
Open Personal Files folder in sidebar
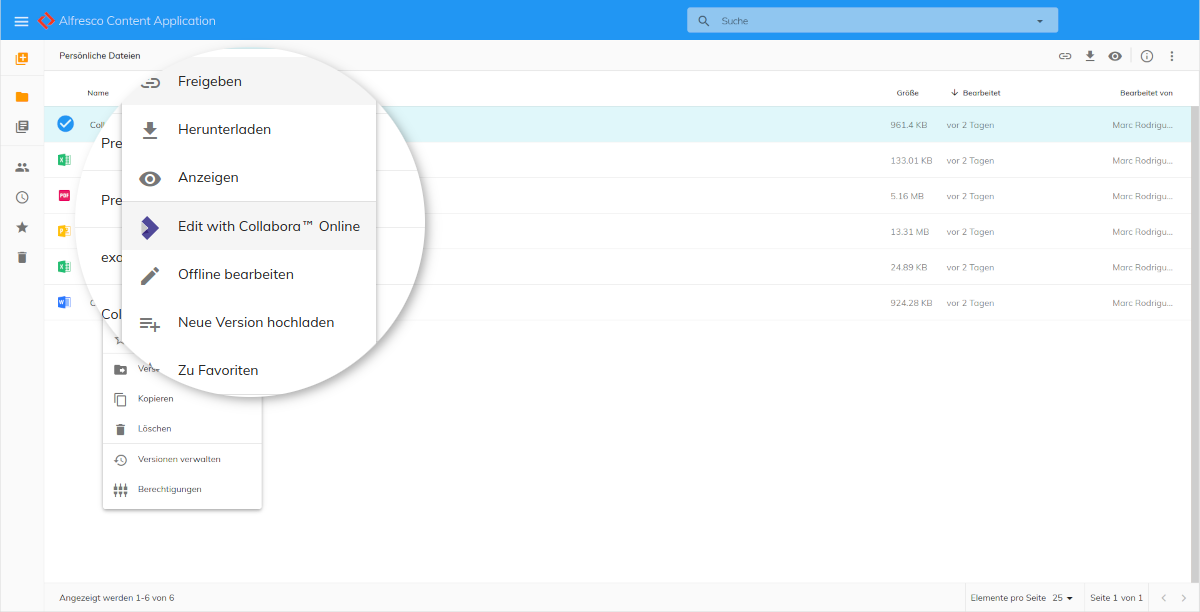[x=22, y=97]
